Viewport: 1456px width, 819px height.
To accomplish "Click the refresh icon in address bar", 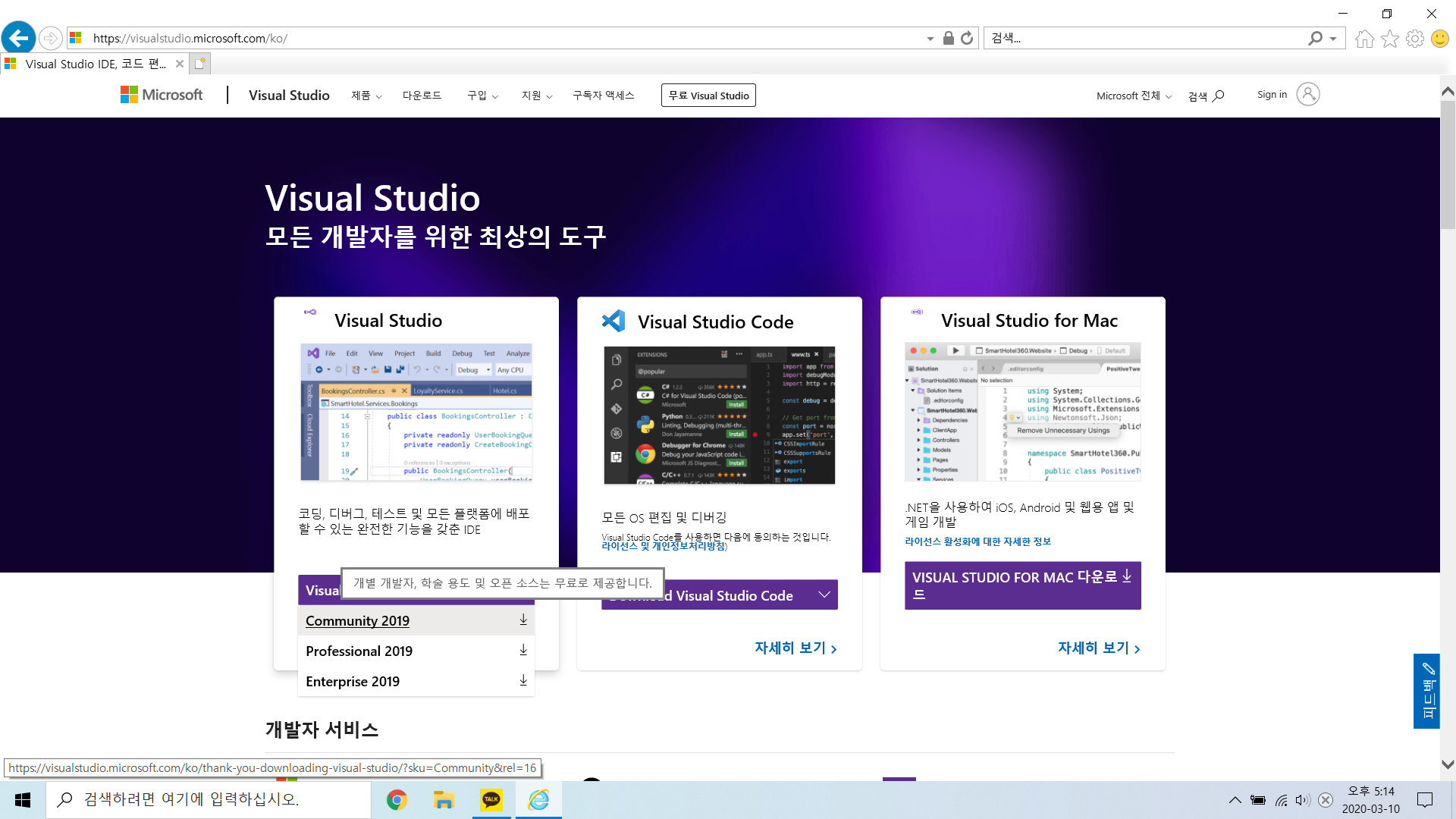I will (967, 38).
